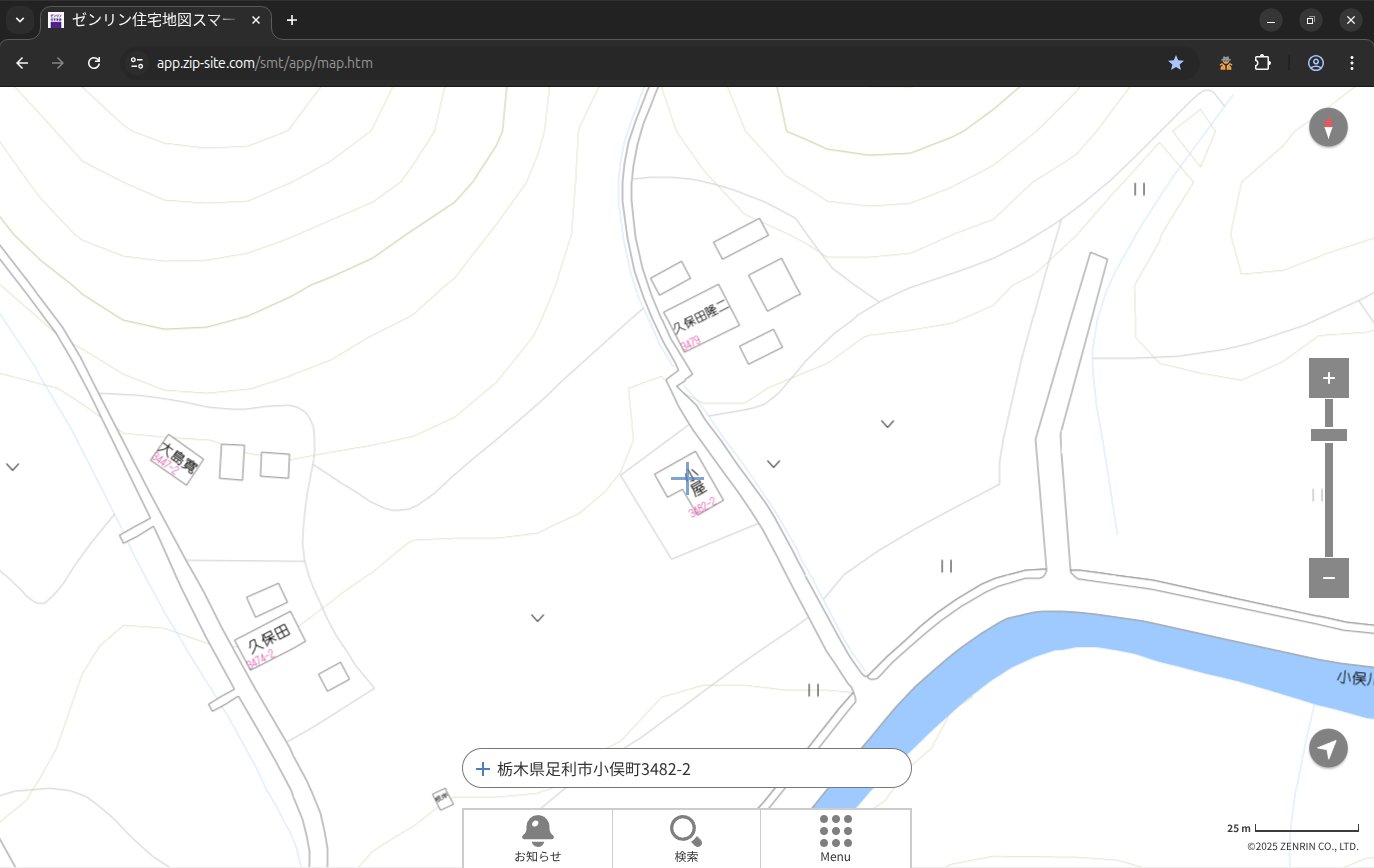The height and width of the screenshot is (868, 1374).
Task: Reload the map page
Action: [x=94, y=63]
